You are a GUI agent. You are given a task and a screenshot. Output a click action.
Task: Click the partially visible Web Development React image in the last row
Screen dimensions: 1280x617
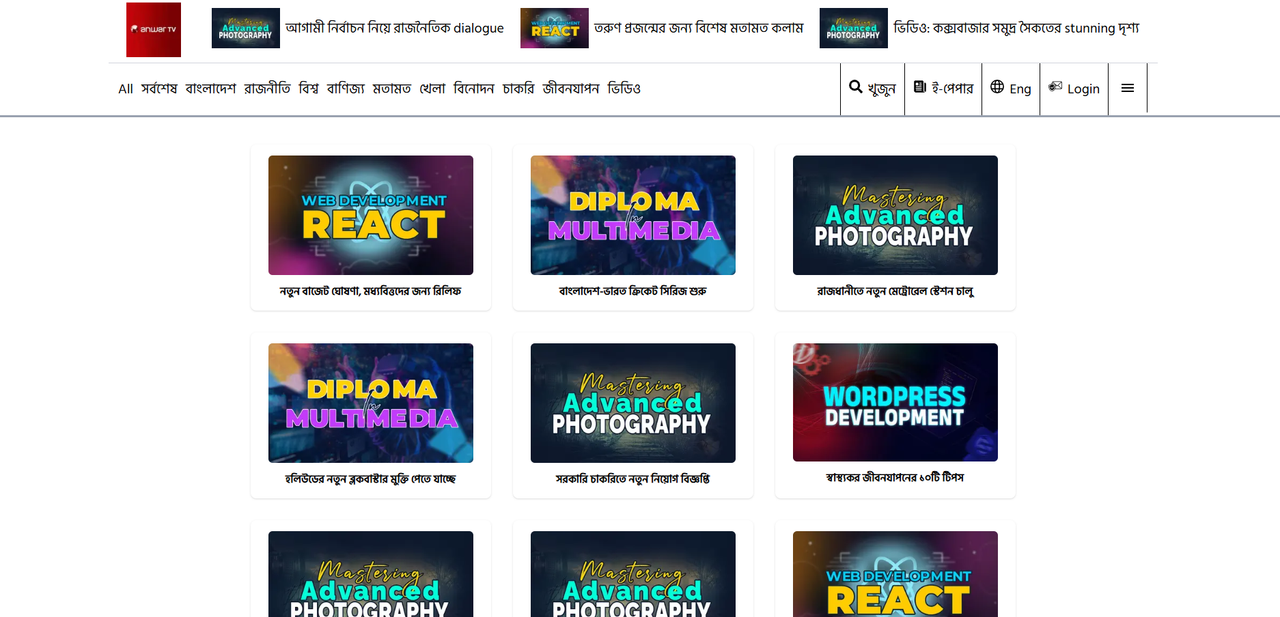[x=895, y=574]
